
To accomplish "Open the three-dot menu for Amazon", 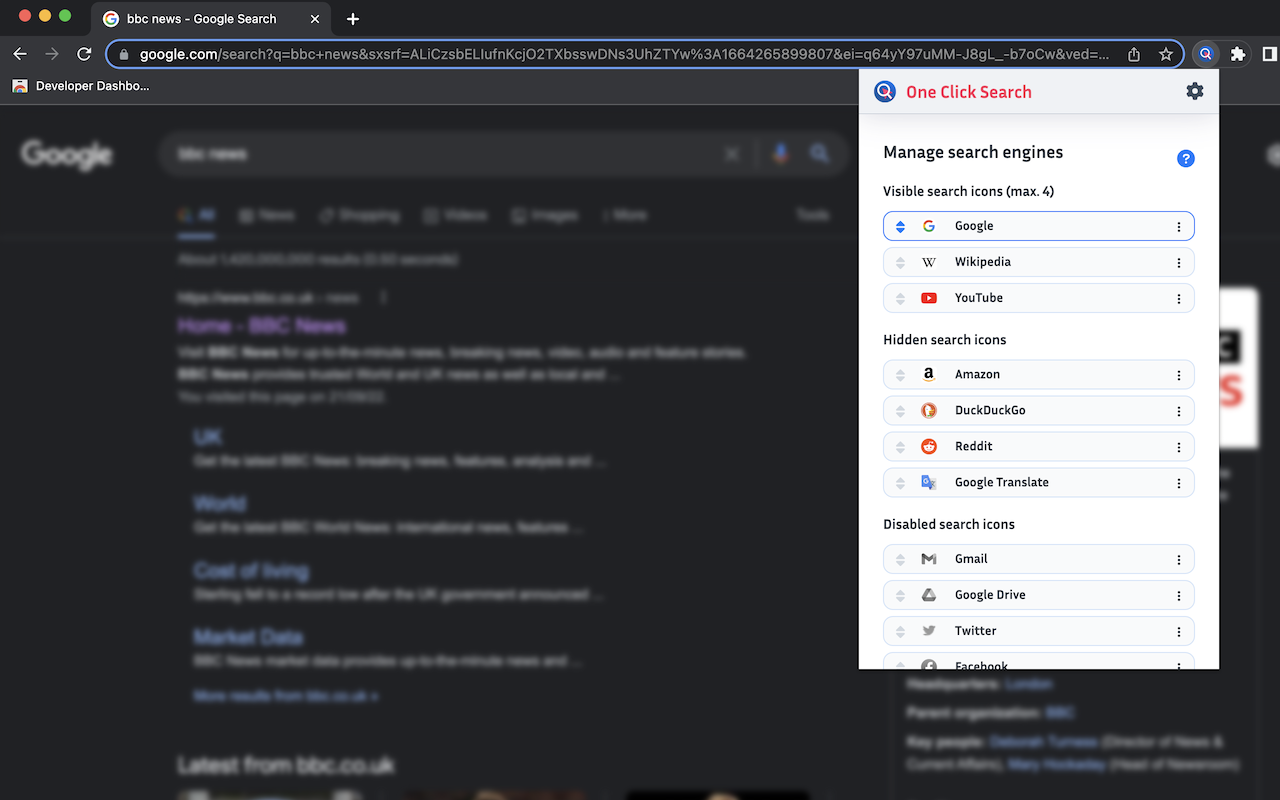I will click(x=1179, y=375).
